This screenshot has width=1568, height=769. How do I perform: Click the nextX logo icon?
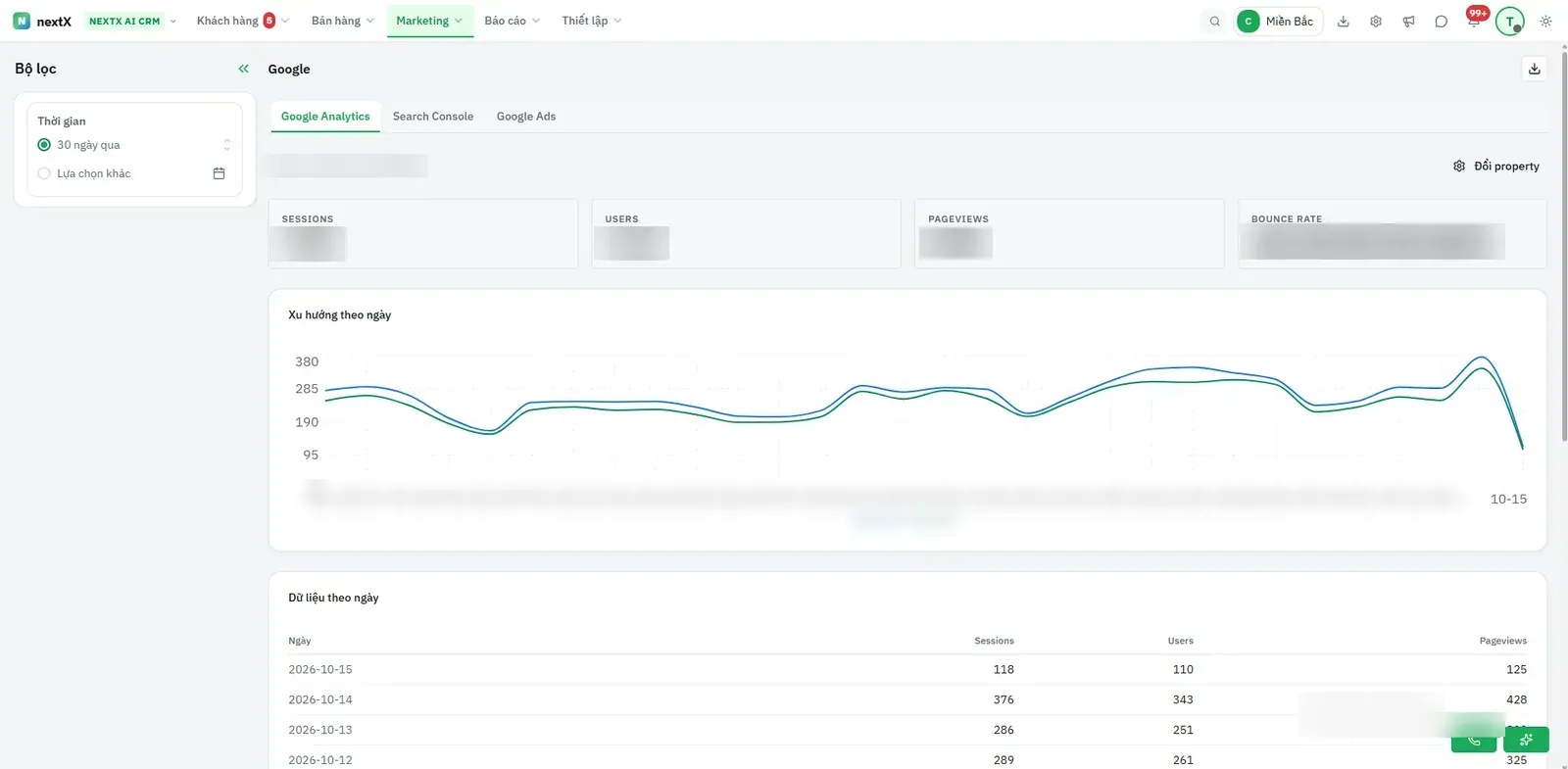22,21
